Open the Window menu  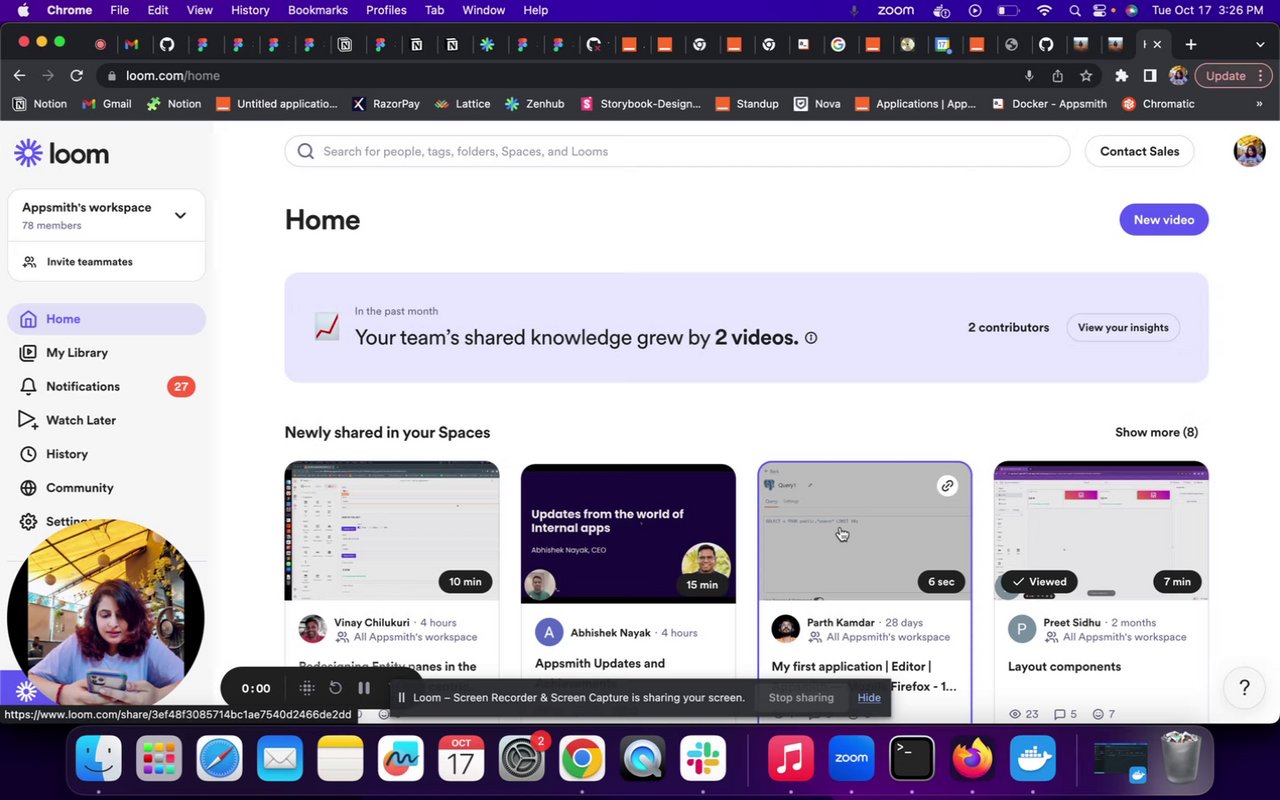click(483, 10)
